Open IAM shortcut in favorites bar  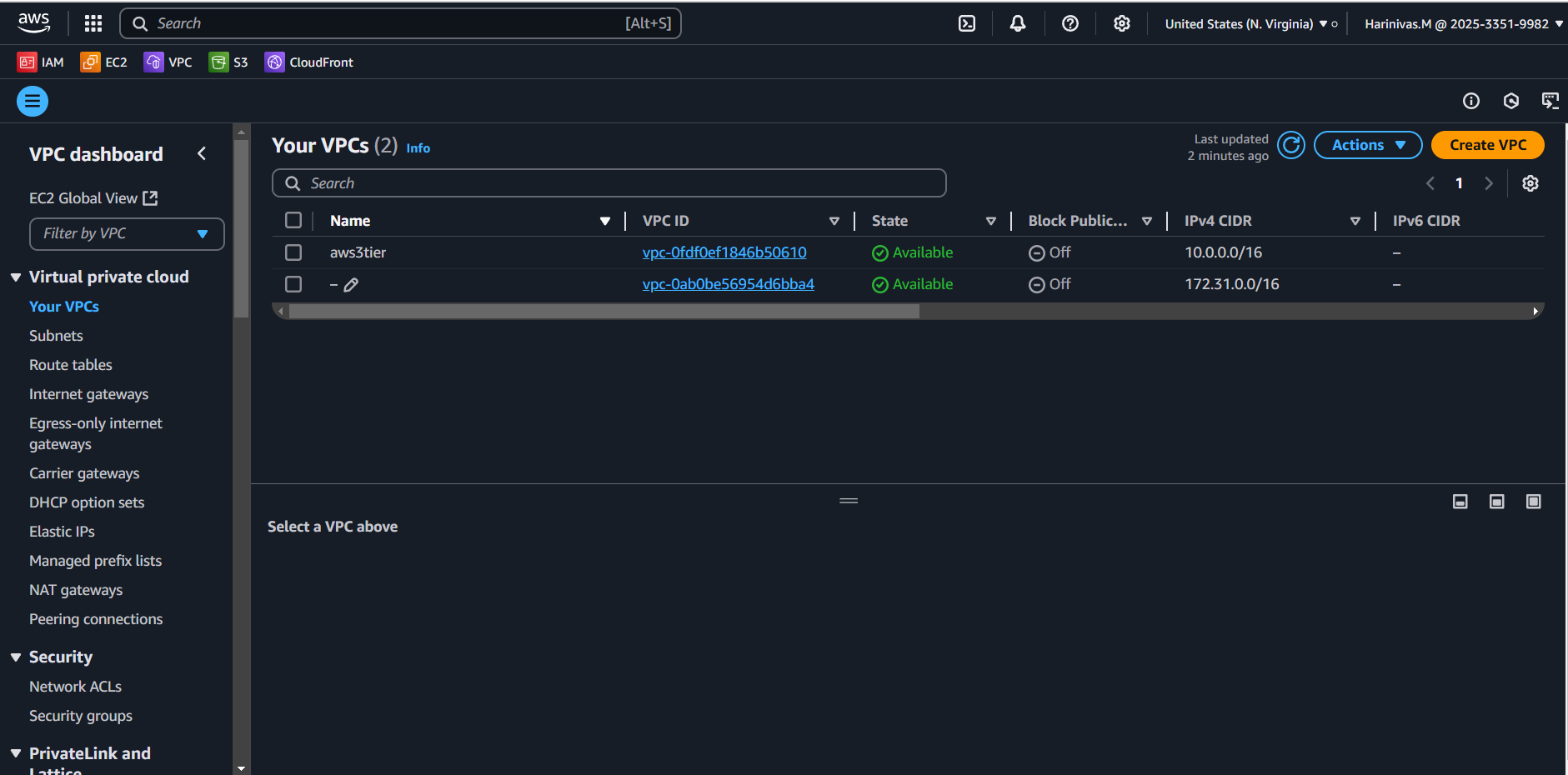point(41,62)
